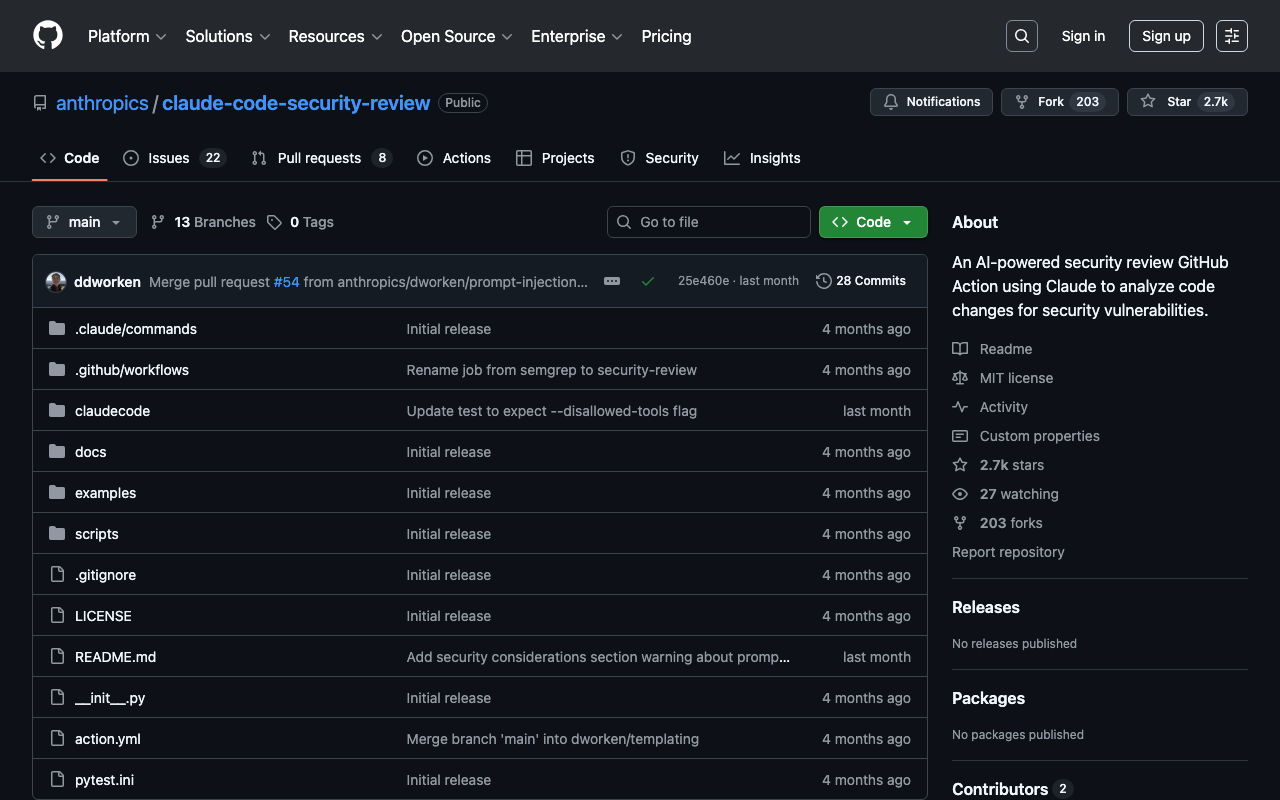Open the claudecode folder

click(x=112, y=411)
